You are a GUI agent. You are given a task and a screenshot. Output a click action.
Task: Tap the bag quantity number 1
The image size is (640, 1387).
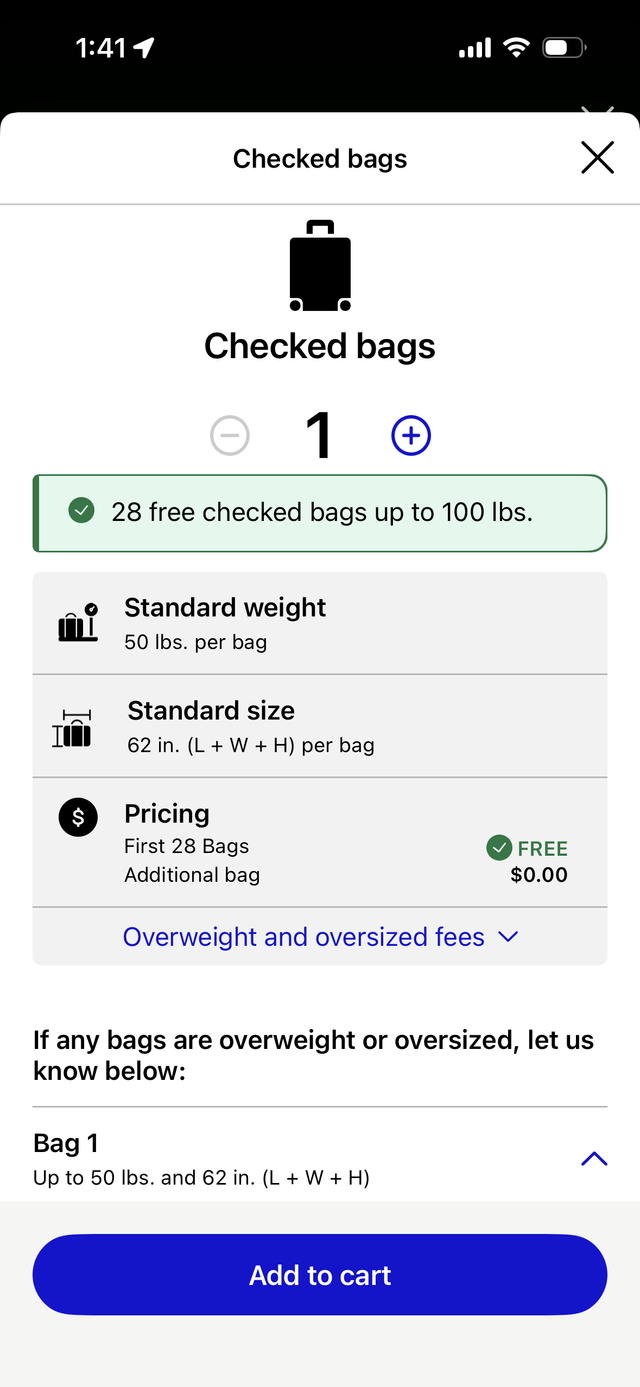click(319, 436)
